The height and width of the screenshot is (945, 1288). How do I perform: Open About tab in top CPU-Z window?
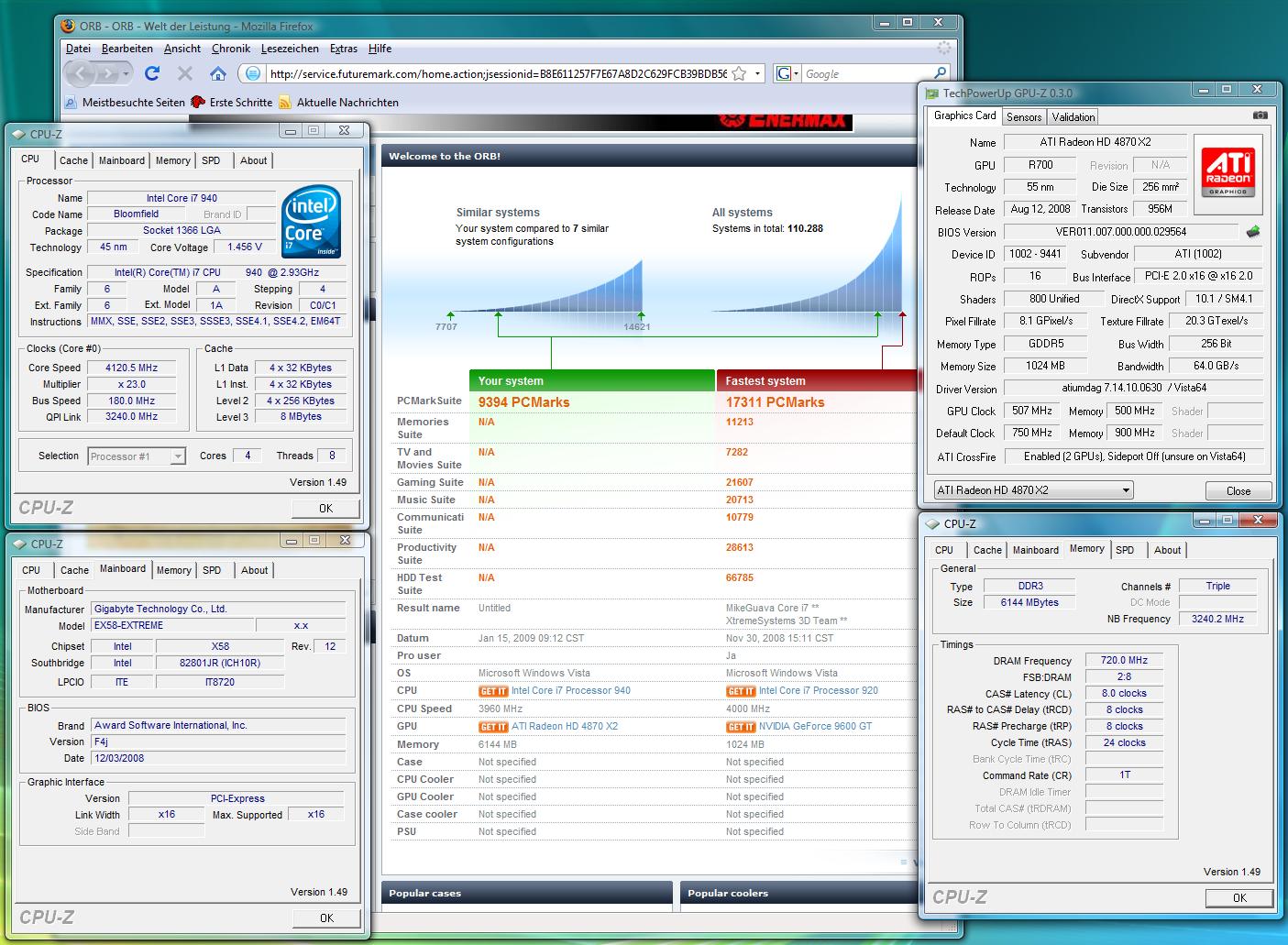pyautogui.click(x=254, y=160)
